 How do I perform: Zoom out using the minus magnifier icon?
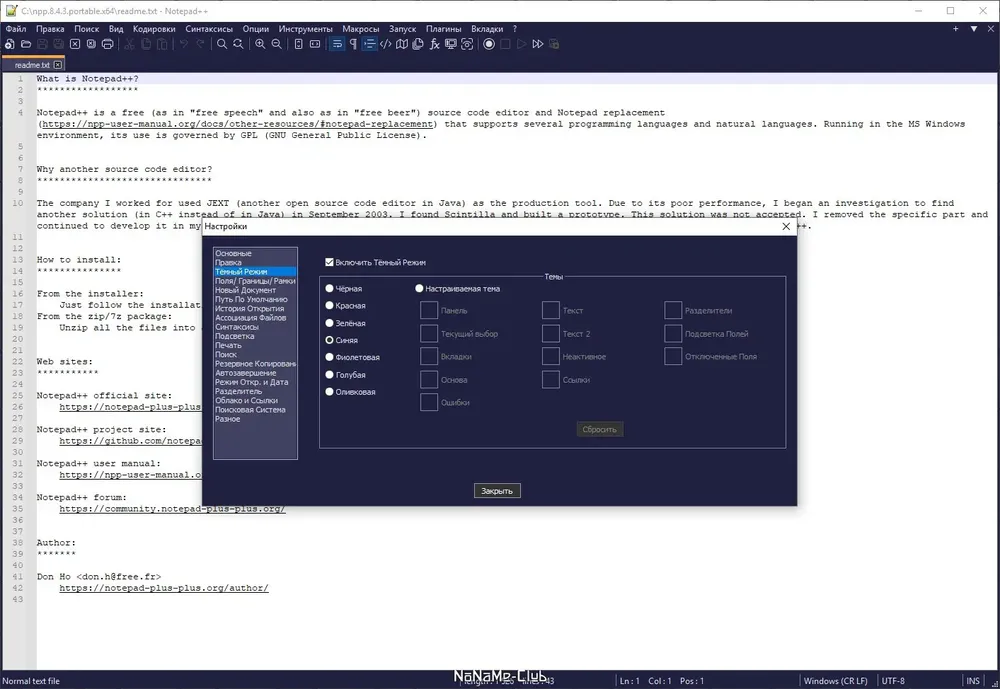(277, 44)
